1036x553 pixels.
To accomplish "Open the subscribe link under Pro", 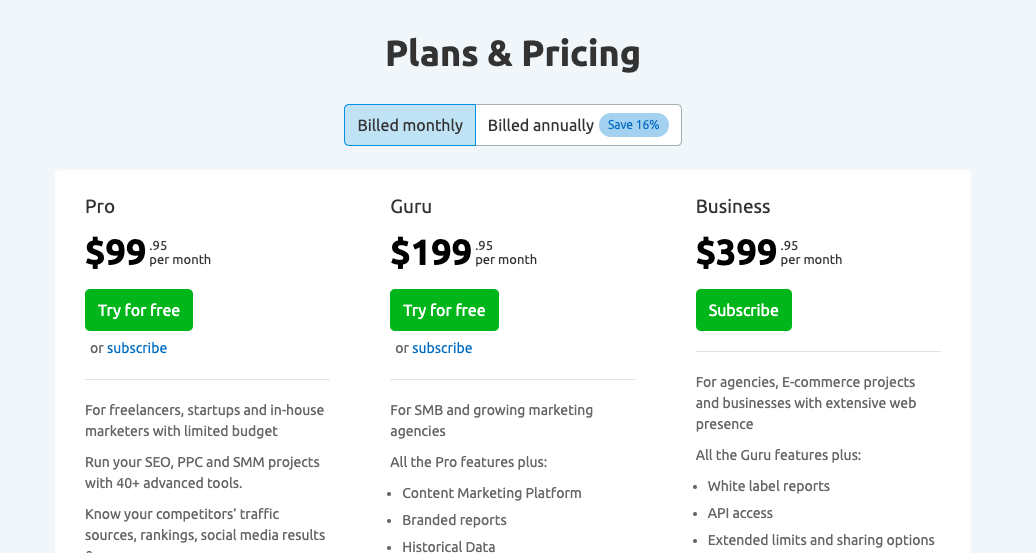I will (x=137, y=348).
